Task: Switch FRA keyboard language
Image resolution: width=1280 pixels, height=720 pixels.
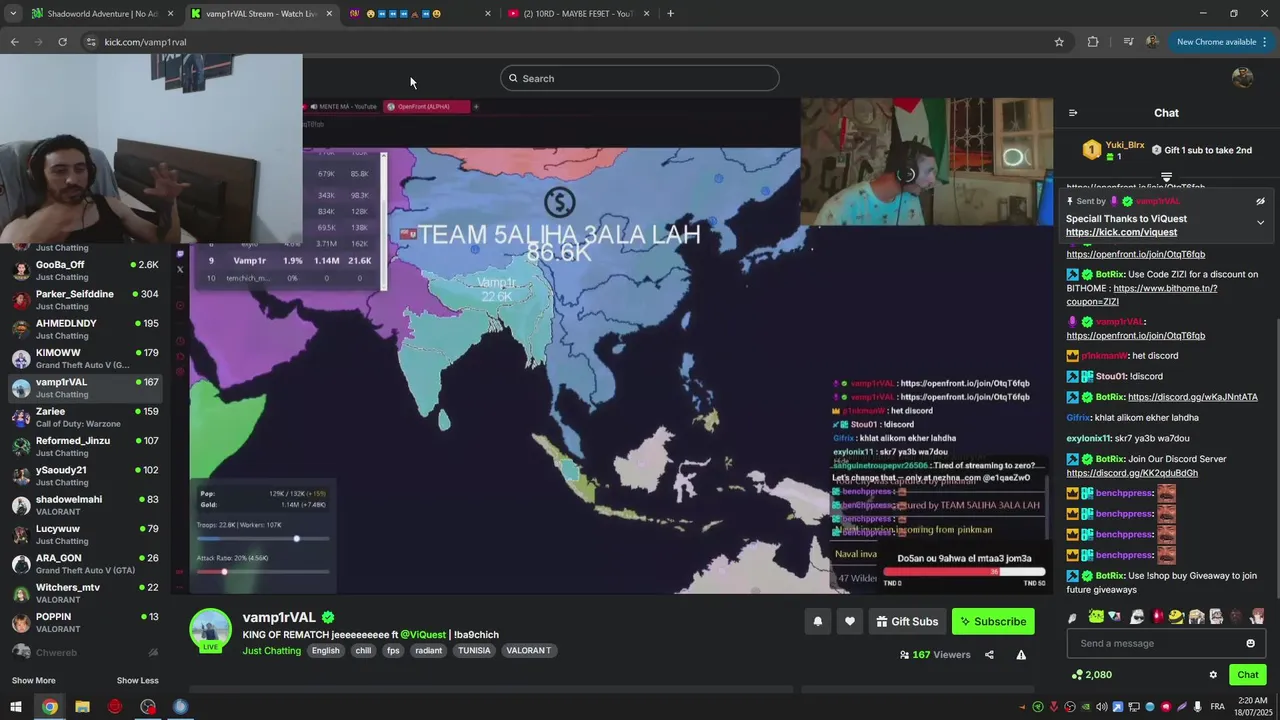Action: pyautogui.click(x=1217, y=707)
